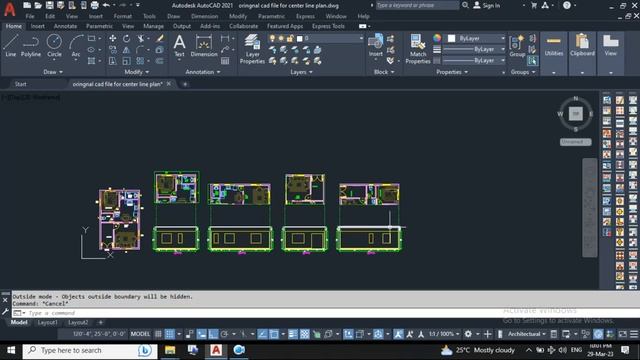The height and width of the screenshot is (360, 640).
Task: Click the search magnifier icon in title bar
Action: click(x=465, y=5)
